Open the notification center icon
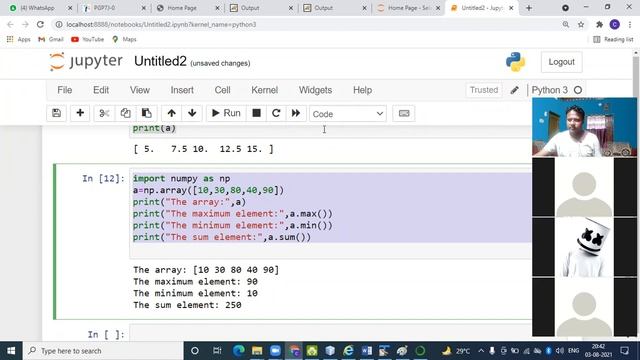The width and height of the screenshot is (640, 360). (x=624, y=351)
